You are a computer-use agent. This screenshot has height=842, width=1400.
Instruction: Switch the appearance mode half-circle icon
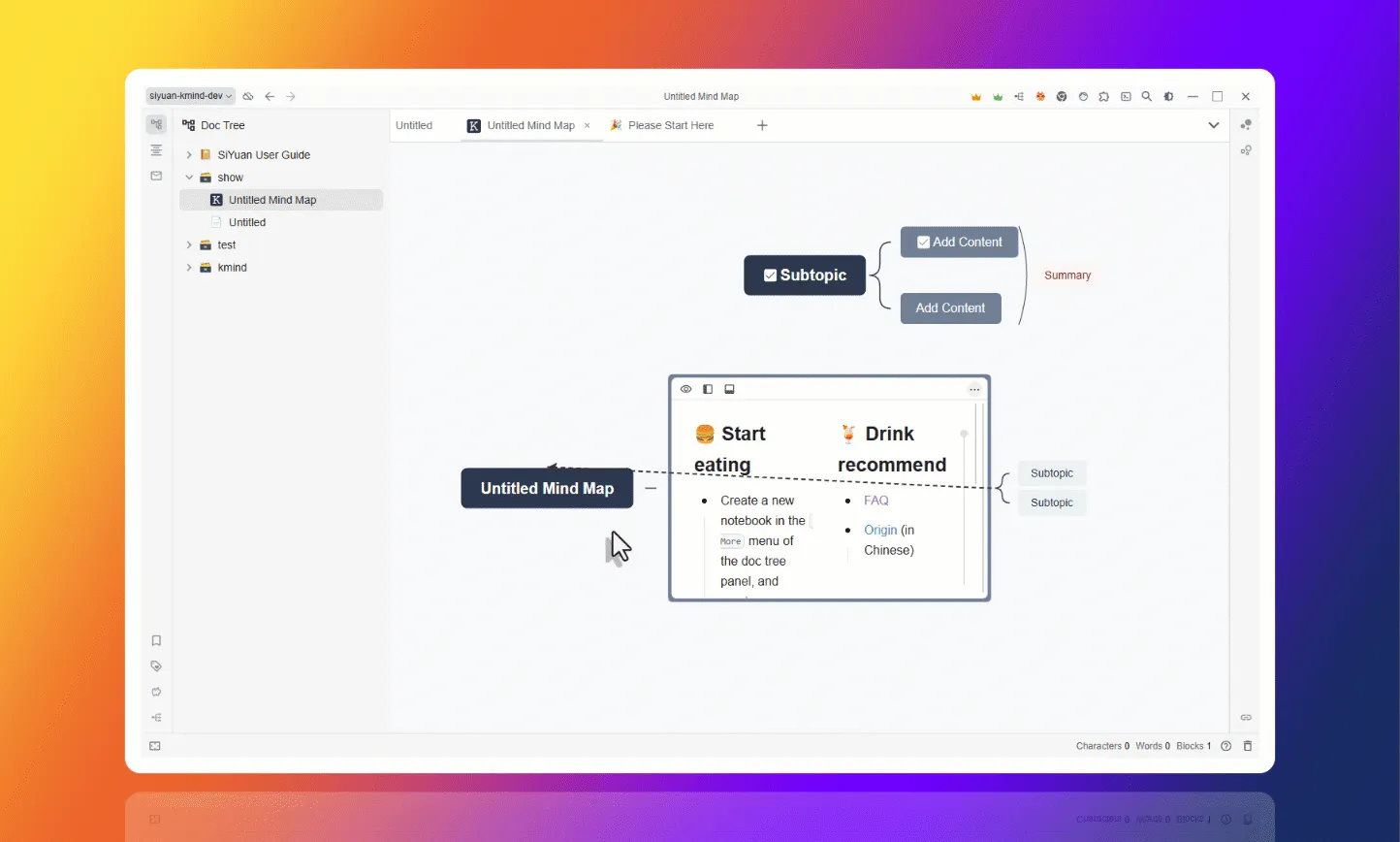(x=1168, y=97)
